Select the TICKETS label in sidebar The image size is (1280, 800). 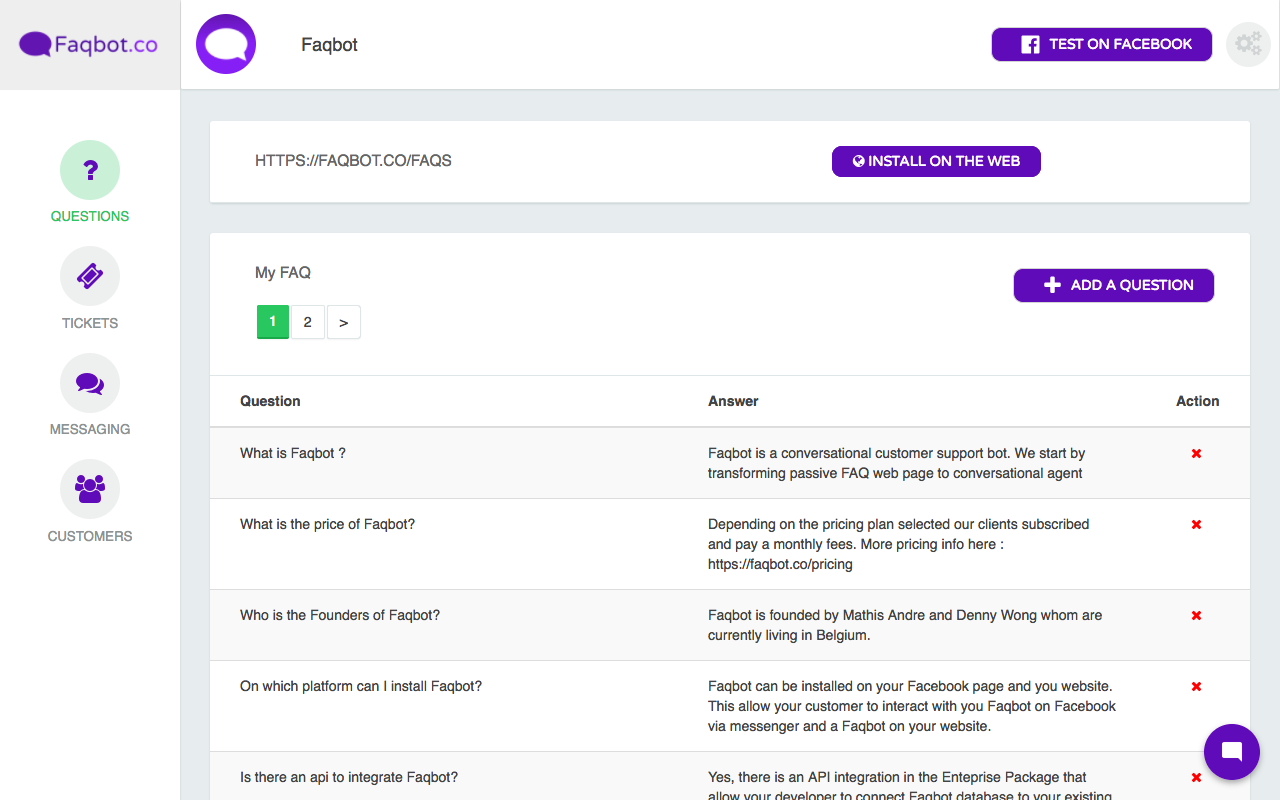pos(90,323)
